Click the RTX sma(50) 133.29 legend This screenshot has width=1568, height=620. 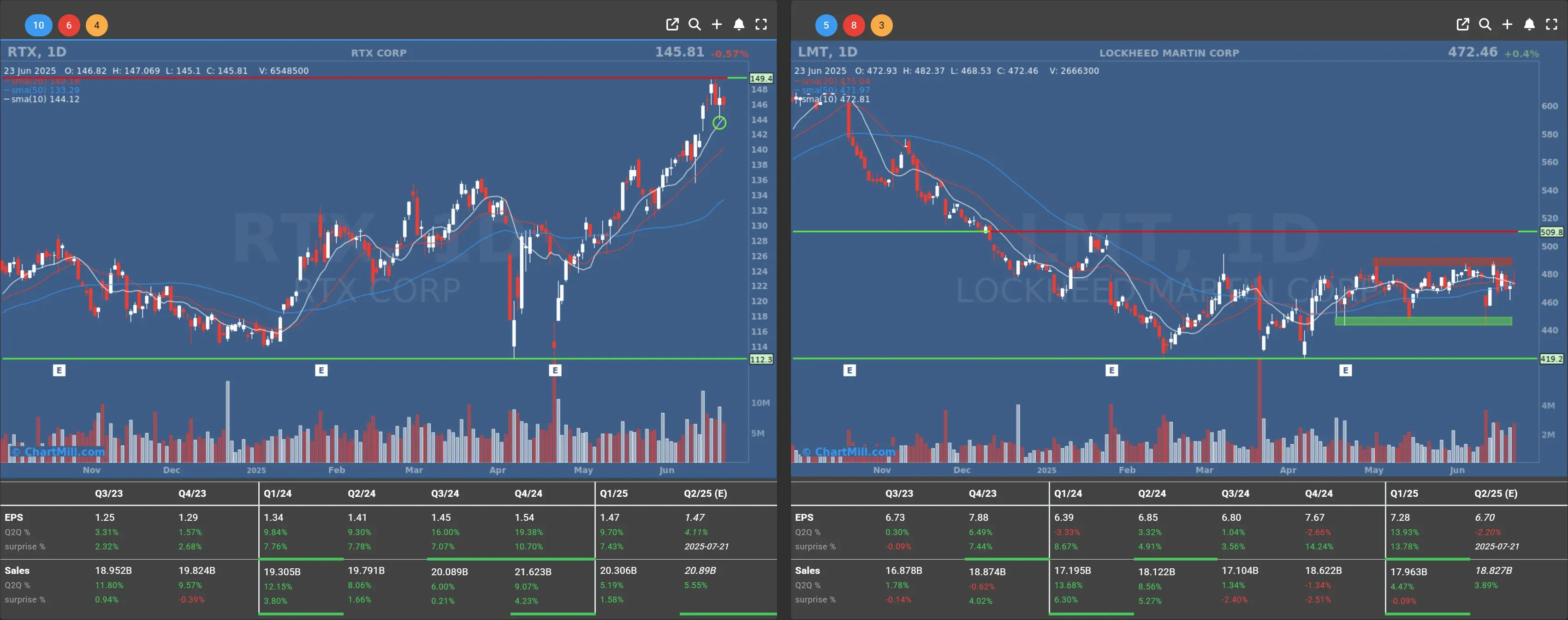point(42,90)
